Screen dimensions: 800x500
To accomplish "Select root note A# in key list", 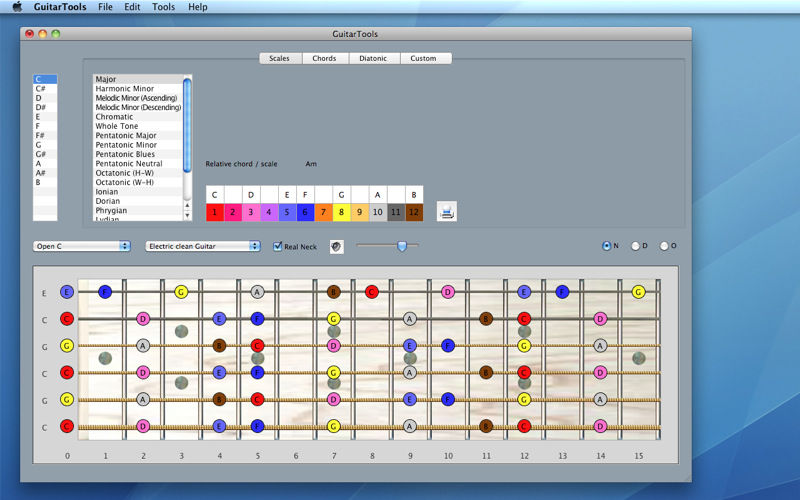I will point(45,173).
